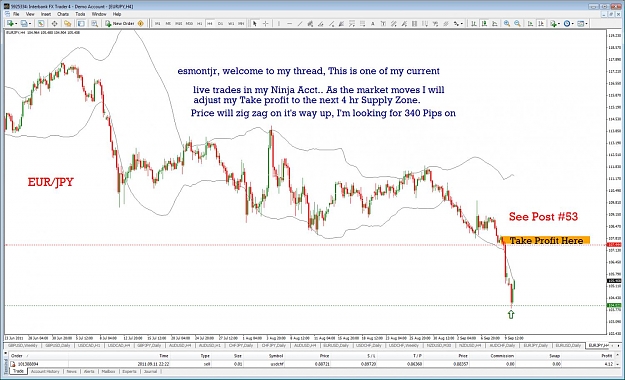Toggle chart auto scroll
This screenshot has width=625, height=380.
(x=530, y=24)
